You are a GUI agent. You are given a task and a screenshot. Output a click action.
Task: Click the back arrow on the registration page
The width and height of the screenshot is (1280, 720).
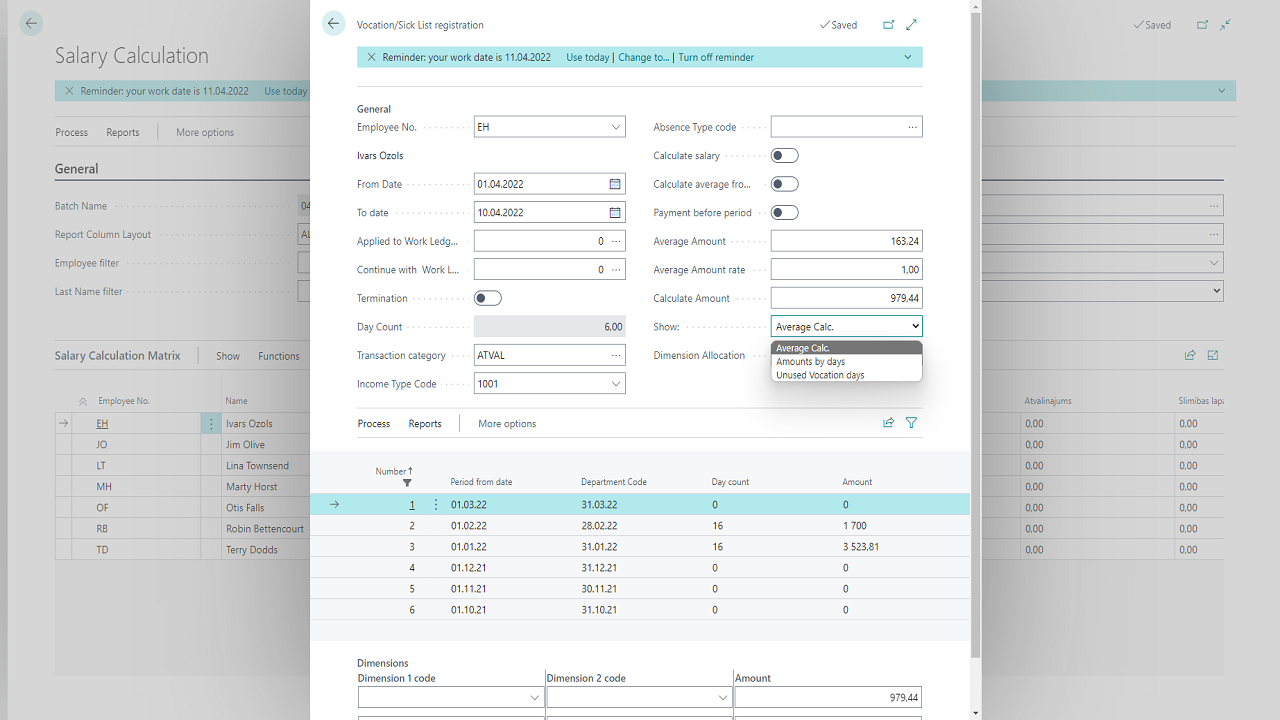[333, 22]
